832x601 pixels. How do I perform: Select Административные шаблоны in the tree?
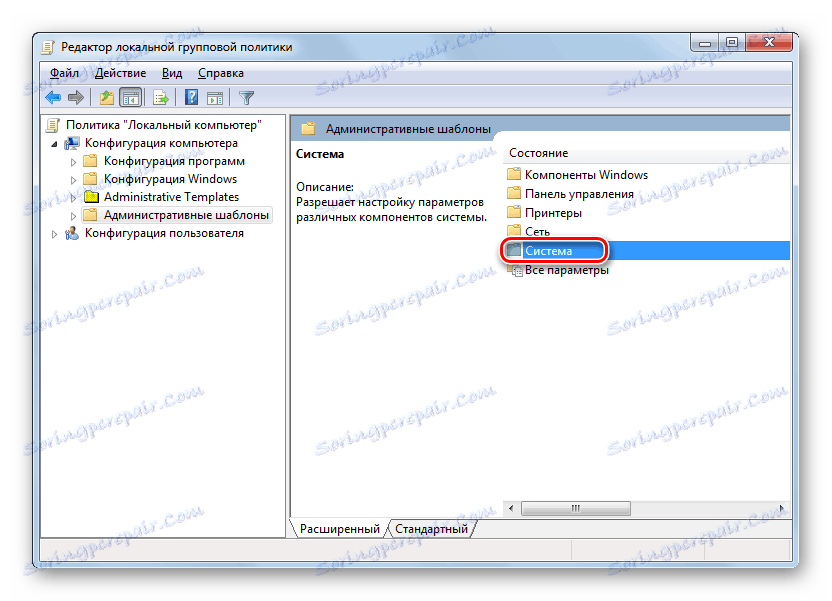point(186,215)
